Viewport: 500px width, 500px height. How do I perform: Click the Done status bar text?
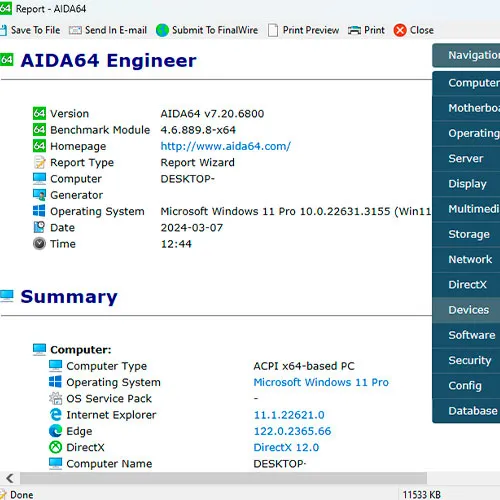point(22,495)
